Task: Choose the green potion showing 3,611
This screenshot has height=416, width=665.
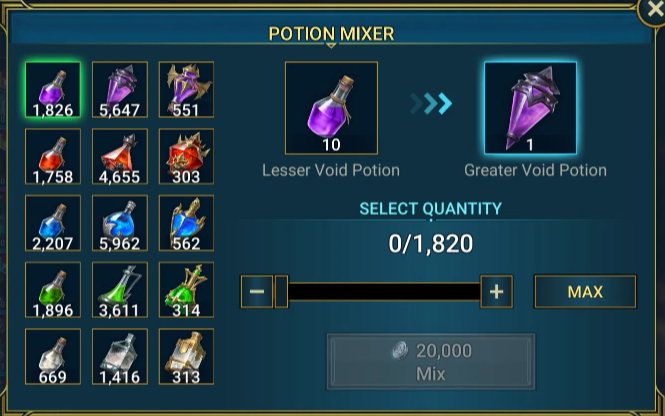Action: 120,290
